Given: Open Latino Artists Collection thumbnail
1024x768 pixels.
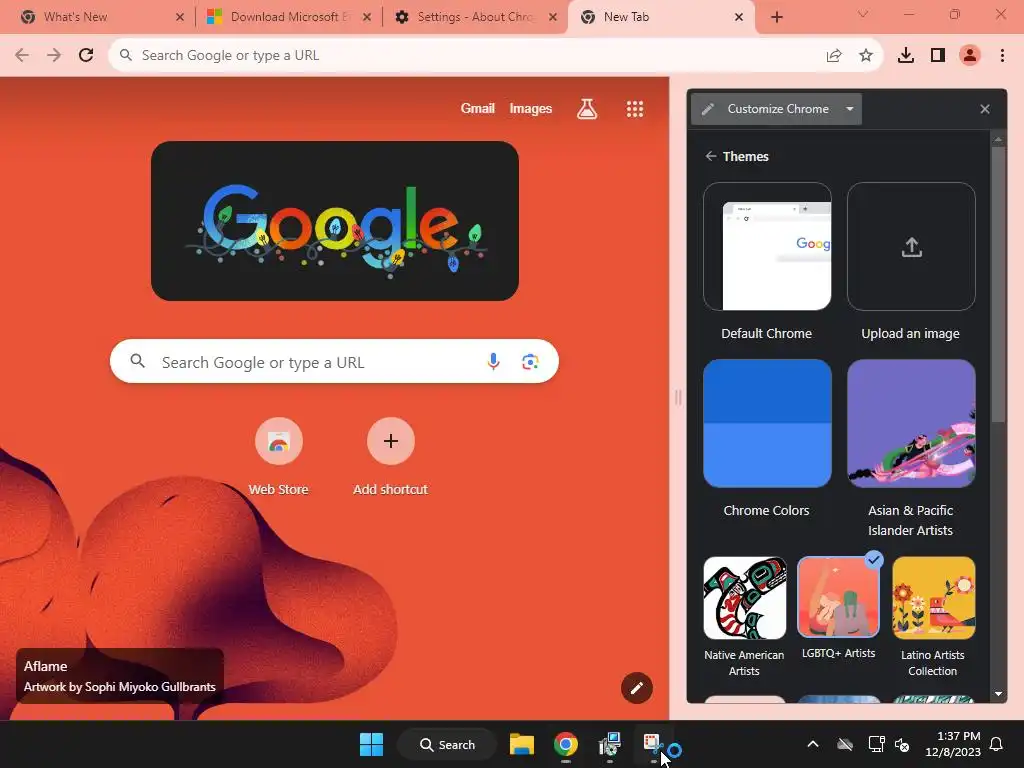Looking at the screenshot, I should [x=933, y=598].
